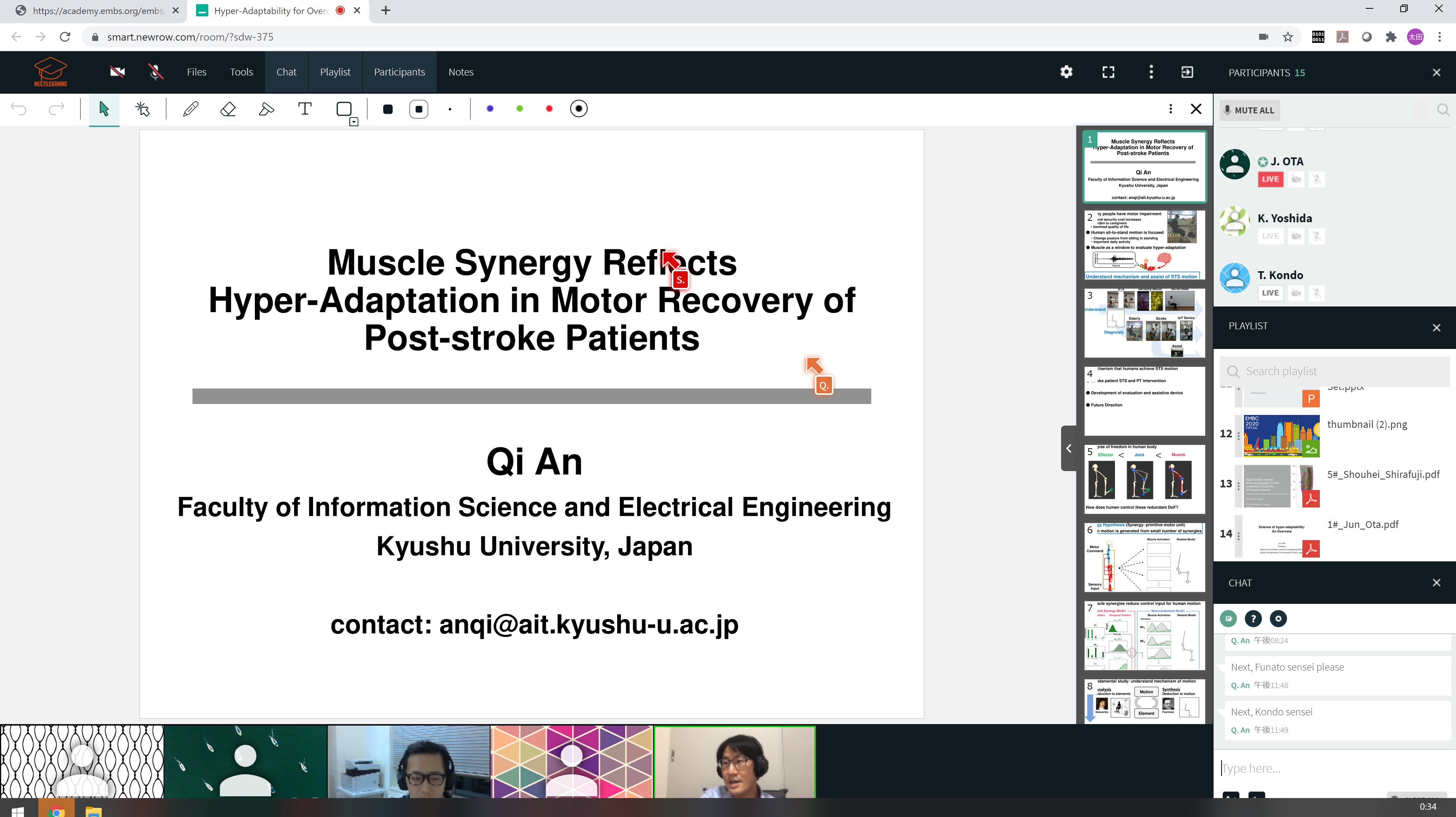
Task: Search participants magnifier icon
Action: click(1443, 110)
